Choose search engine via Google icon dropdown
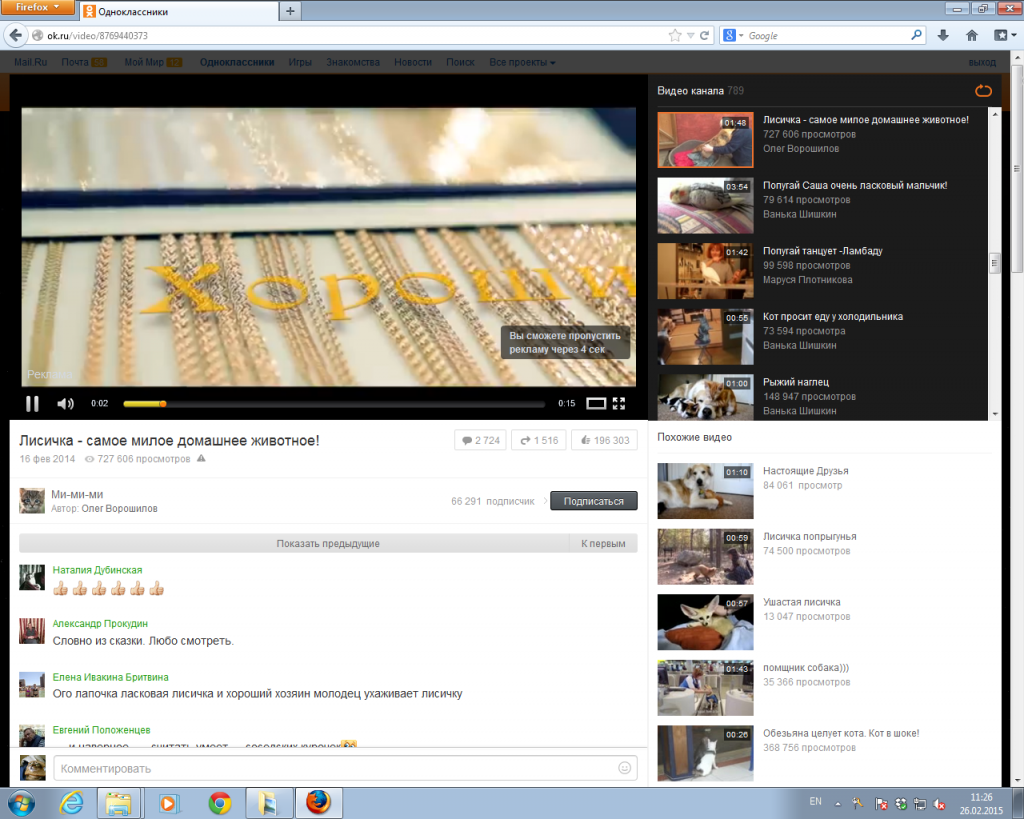Image resolution: width=1024 pixels, height=819 pixels. click(733, 35)
